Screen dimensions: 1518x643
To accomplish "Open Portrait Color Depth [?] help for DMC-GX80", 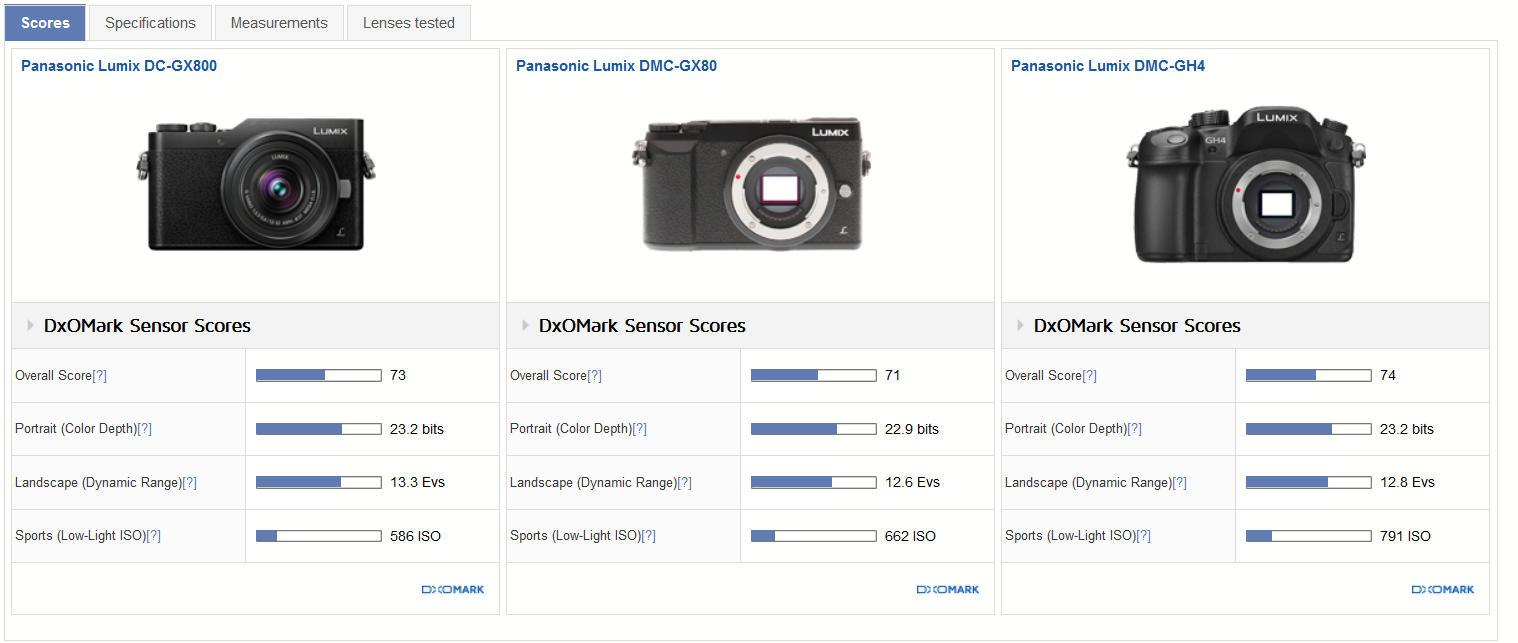I will tap(639, 429).
